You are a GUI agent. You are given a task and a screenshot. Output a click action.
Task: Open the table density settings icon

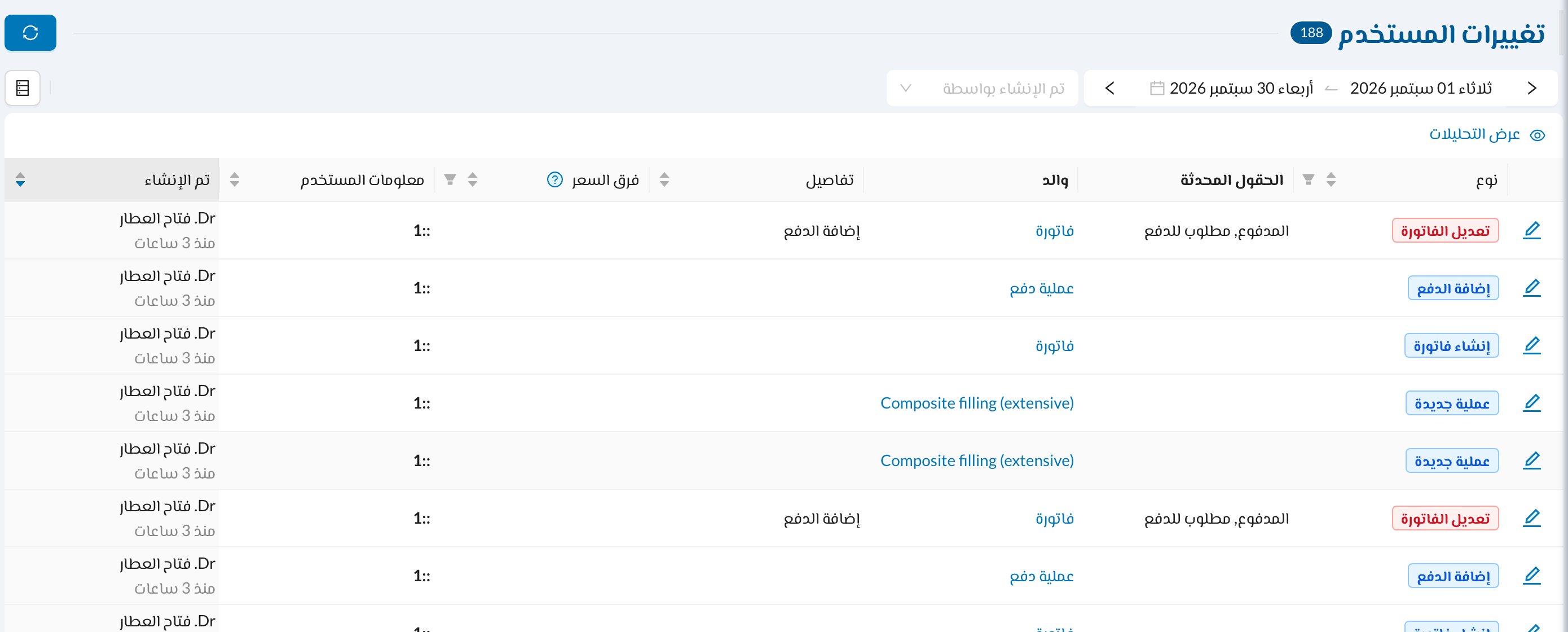(x=23, y=88)
